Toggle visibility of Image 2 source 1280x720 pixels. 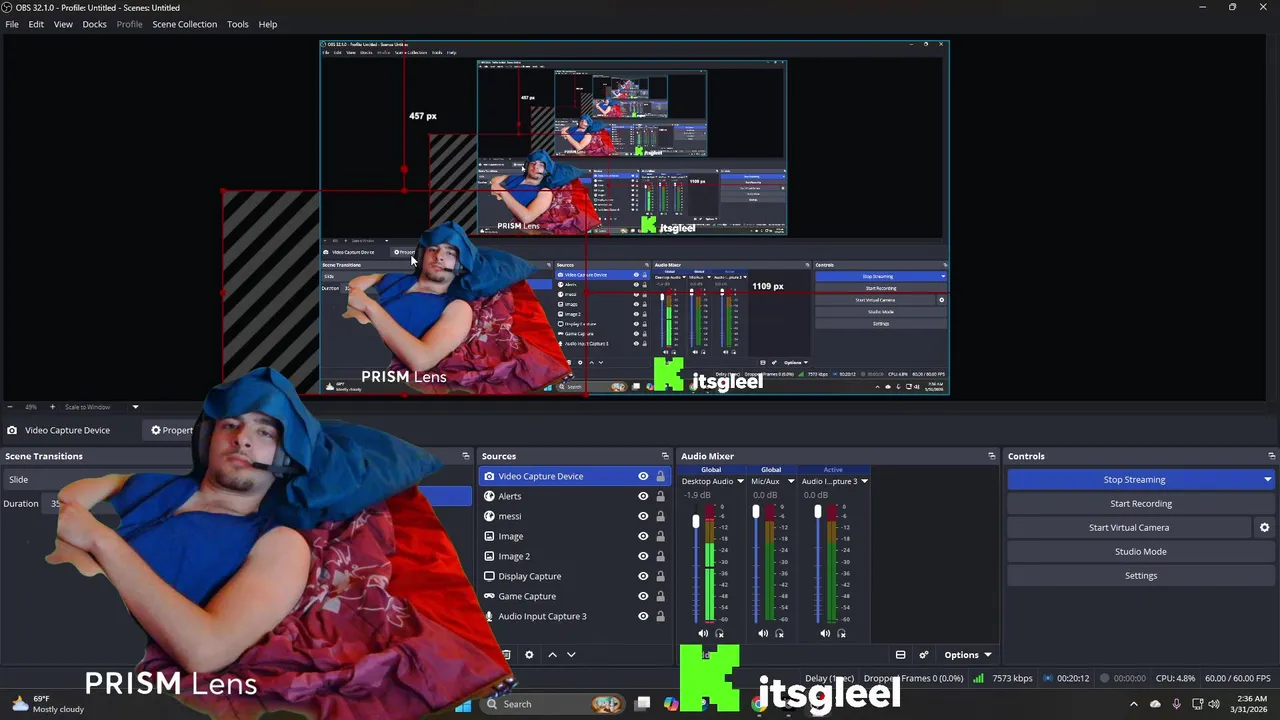(643, 556)
